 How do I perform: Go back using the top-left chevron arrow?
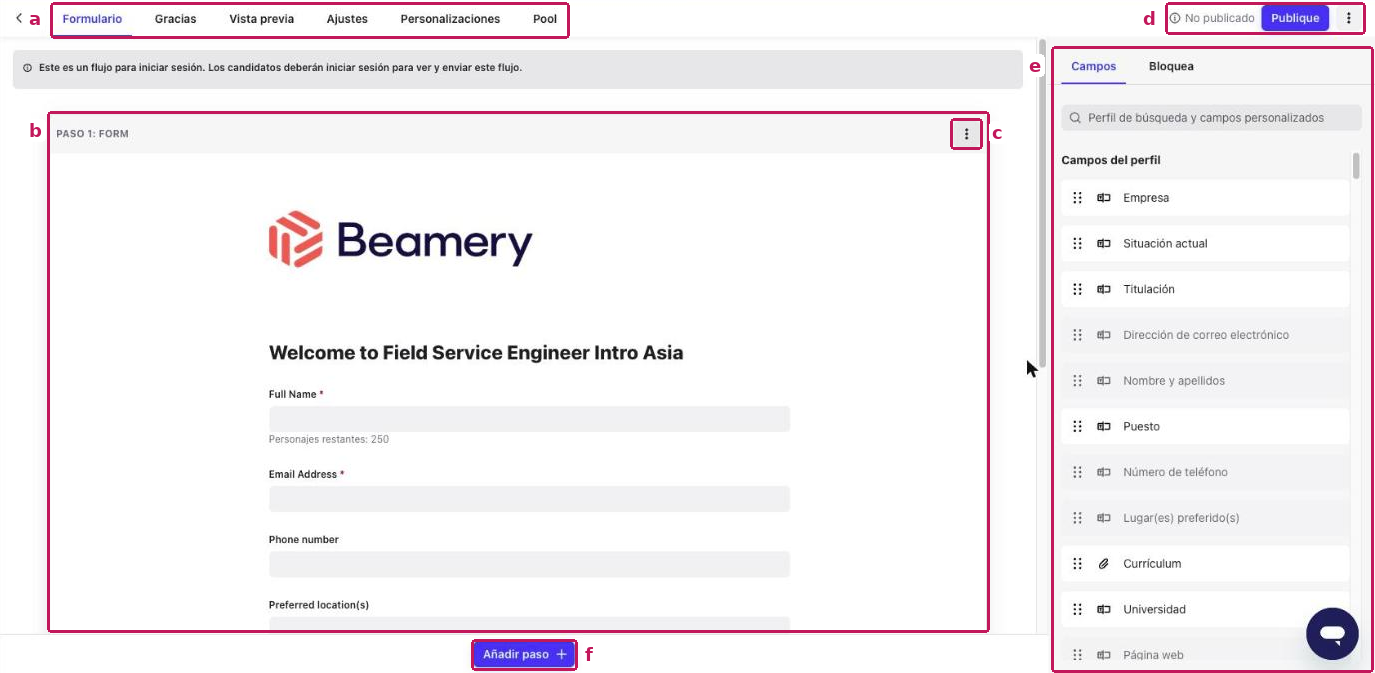pos(18,18)
